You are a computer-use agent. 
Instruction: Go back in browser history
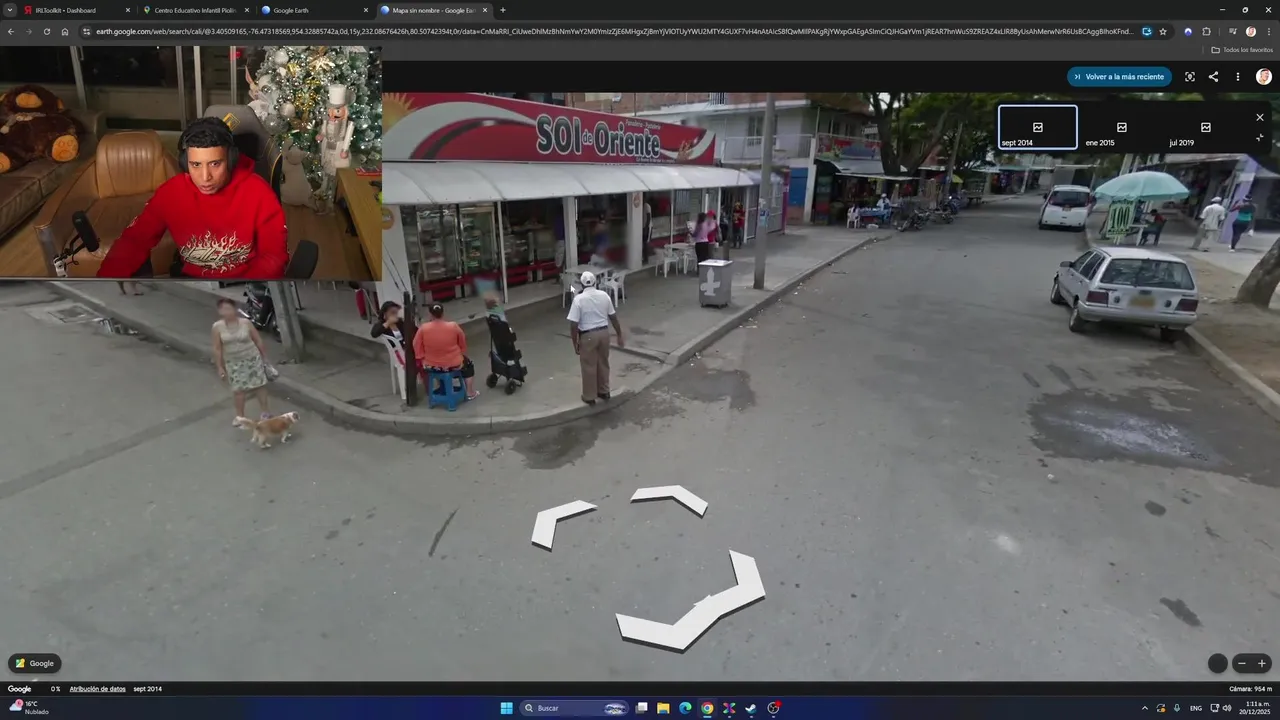coord(10,31)
